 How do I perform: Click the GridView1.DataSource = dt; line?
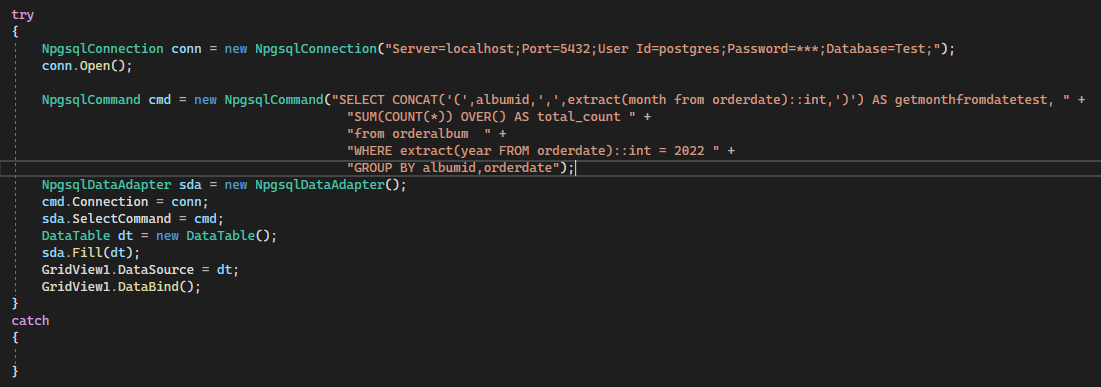[140, 270]
